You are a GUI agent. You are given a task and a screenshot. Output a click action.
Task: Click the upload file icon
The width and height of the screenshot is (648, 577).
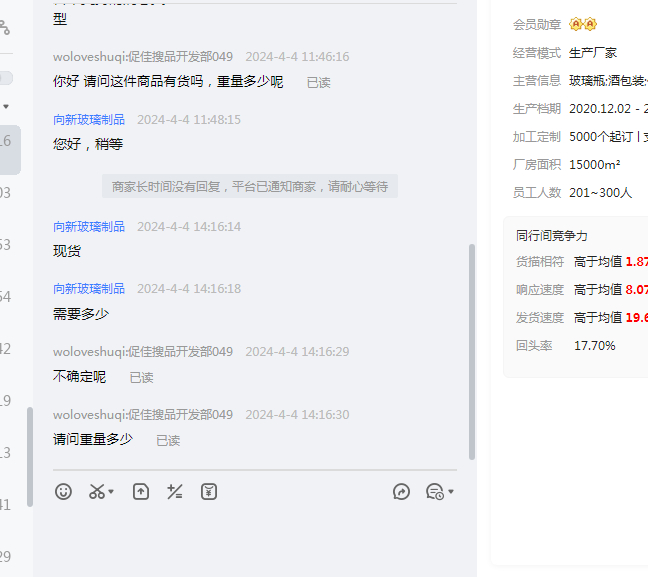click(x=141, y=492)
